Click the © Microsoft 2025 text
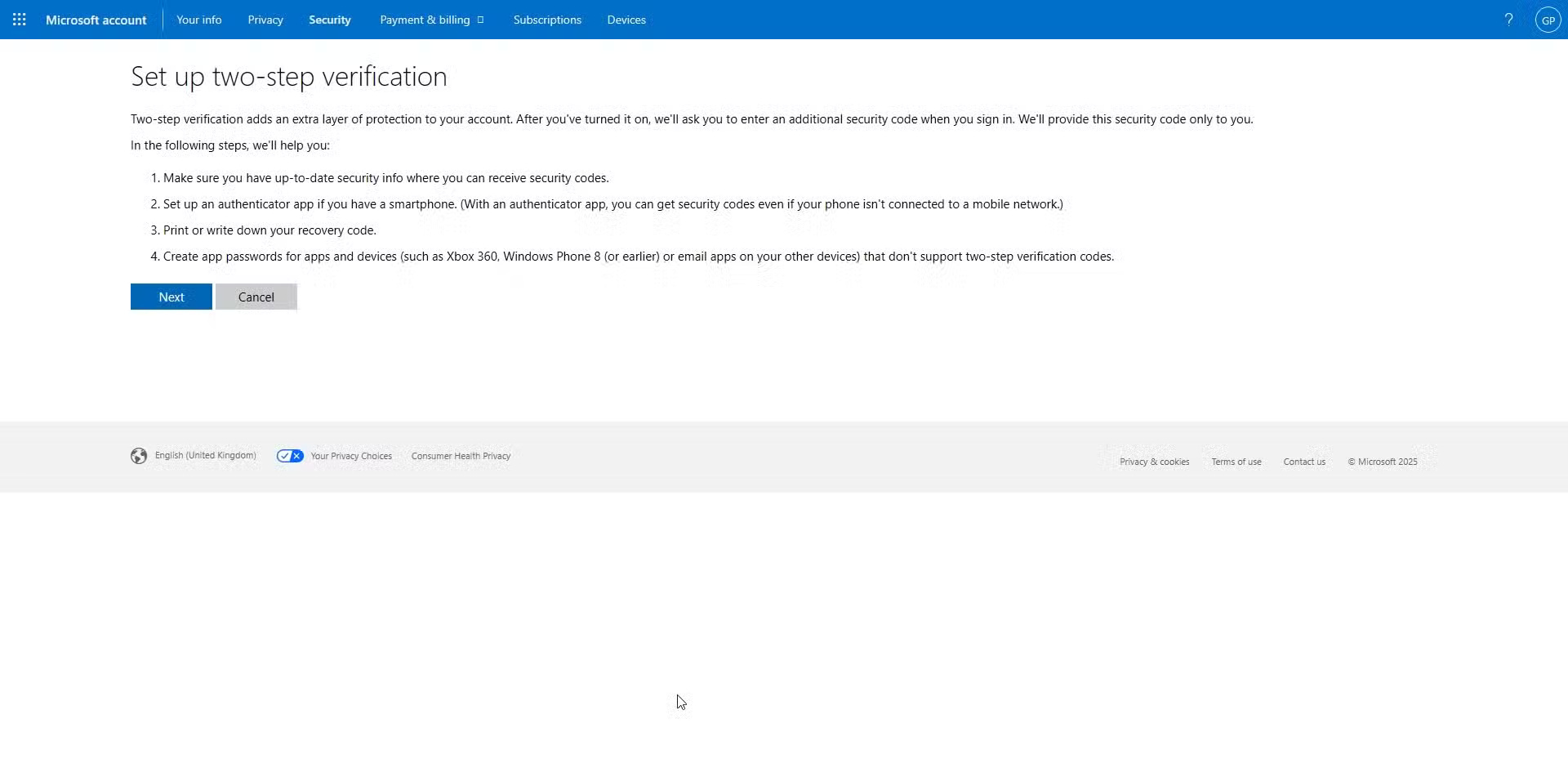 (1383, 462)
